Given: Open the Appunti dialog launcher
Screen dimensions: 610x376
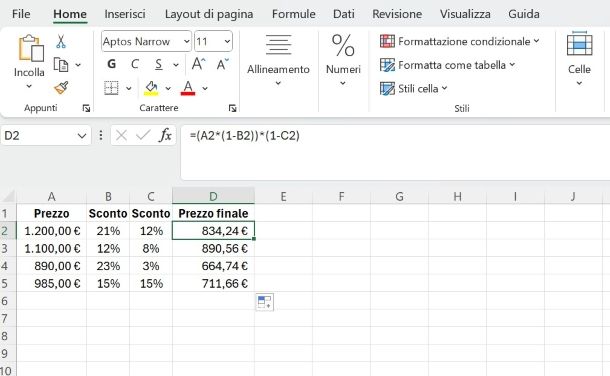Looking at the screenshot, I should [86, 108].
